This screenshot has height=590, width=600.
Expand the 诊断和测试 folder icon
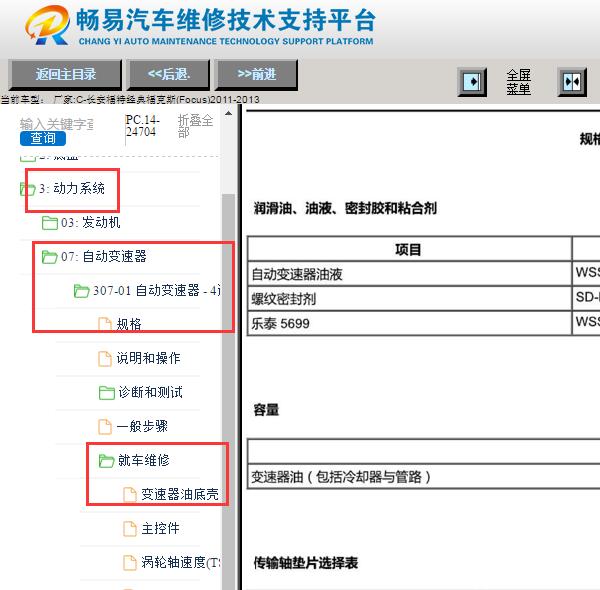pos(106,393)
